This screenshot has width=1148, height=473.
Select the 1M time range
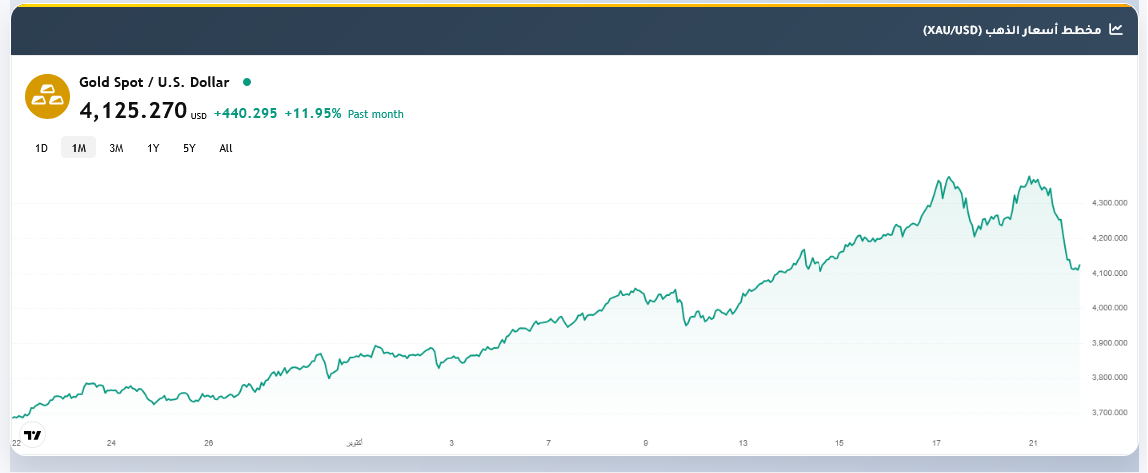point(79,148)
